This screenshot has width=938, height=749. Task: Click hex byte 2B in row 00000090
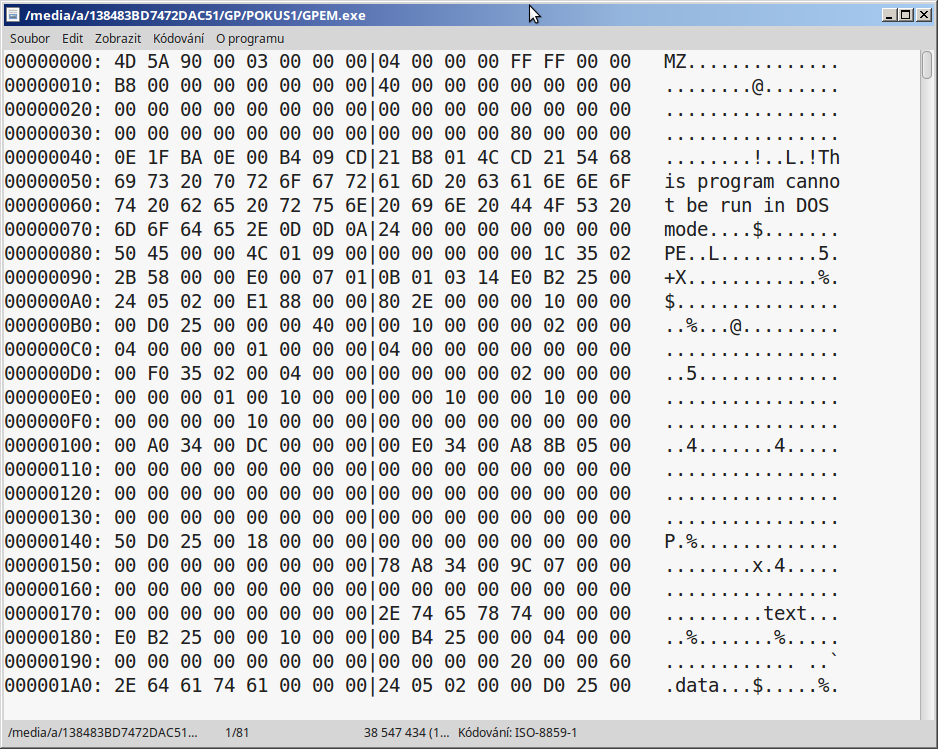click(125, 278)
